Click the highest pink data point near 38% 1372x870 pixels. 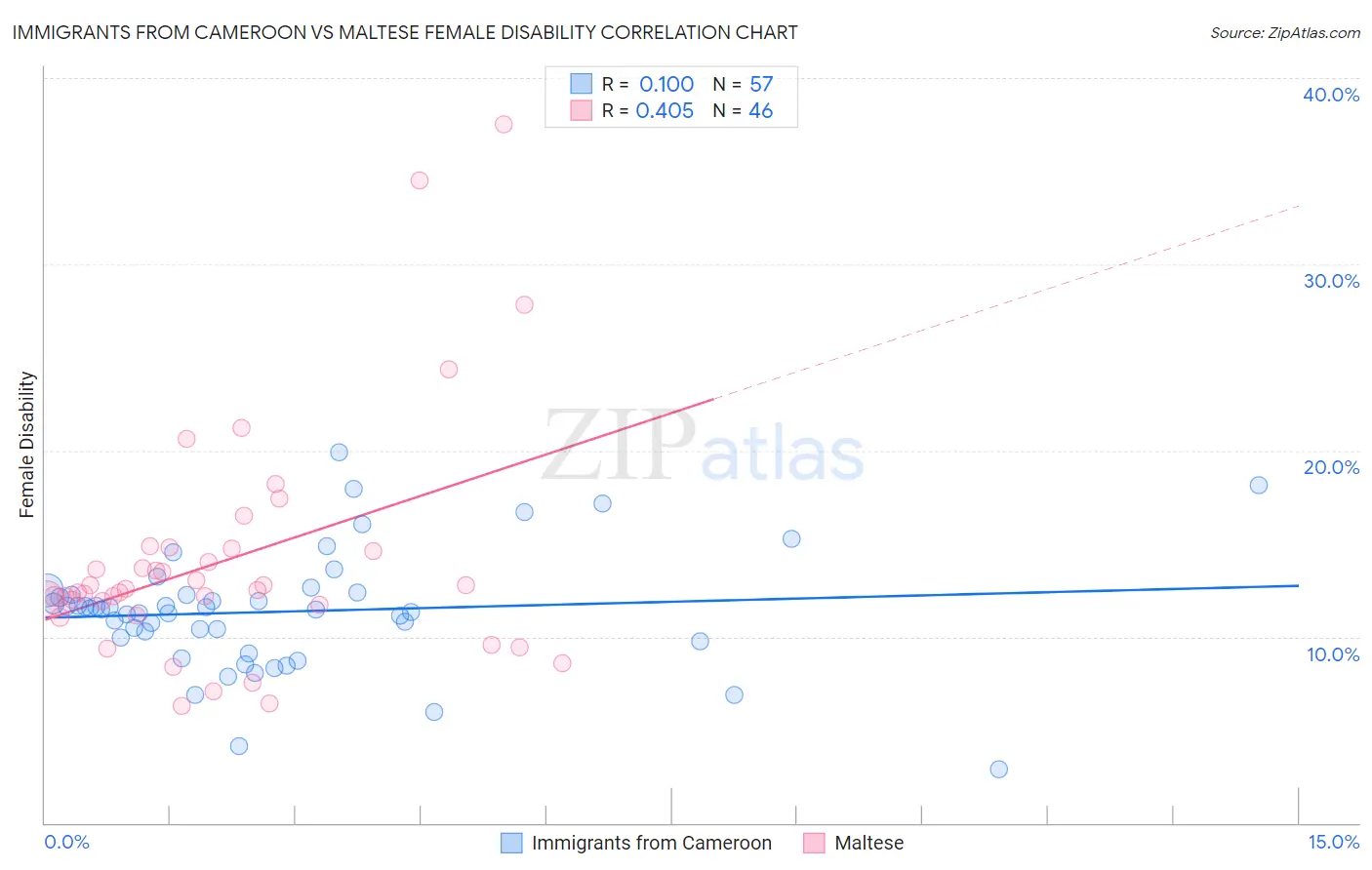pyautogui.click(x=504, y=124)
